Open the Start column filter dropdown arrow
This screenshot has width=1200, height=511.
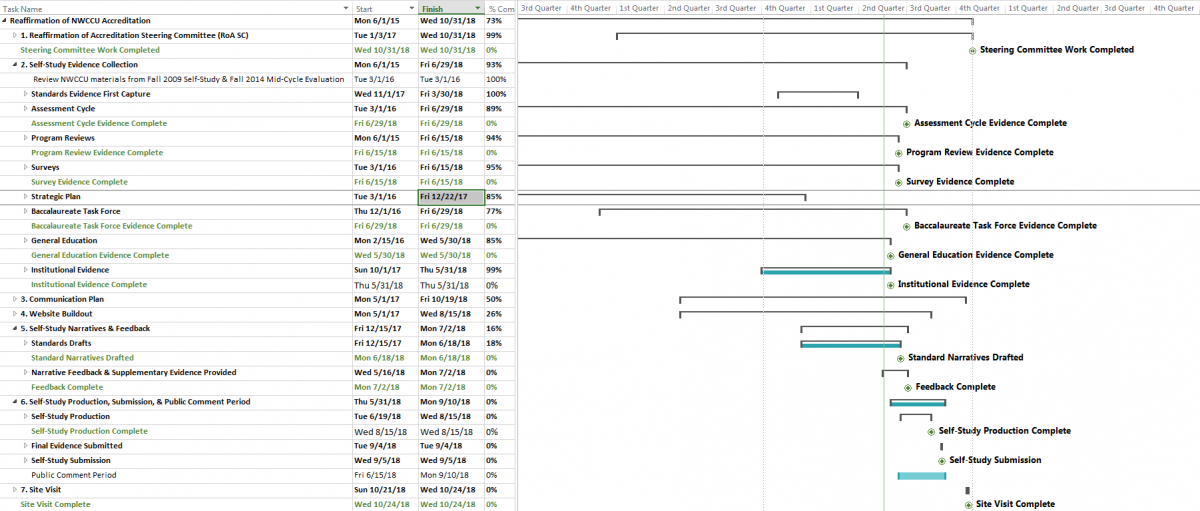(411, 9)
